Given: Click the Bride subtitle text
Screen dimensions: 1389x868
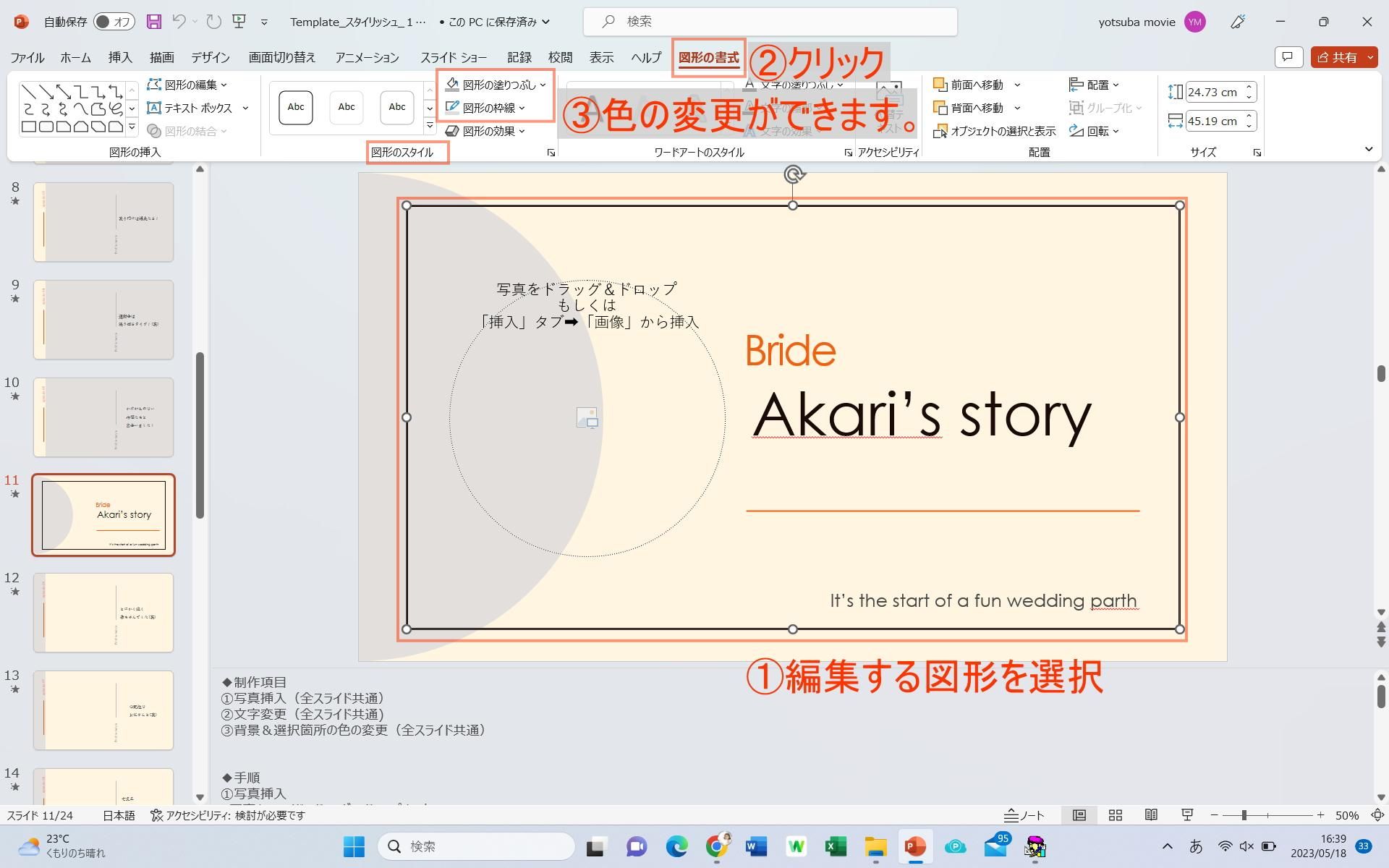Looking at the screenshot, I should pyautogui.click(x=790, y=351).
